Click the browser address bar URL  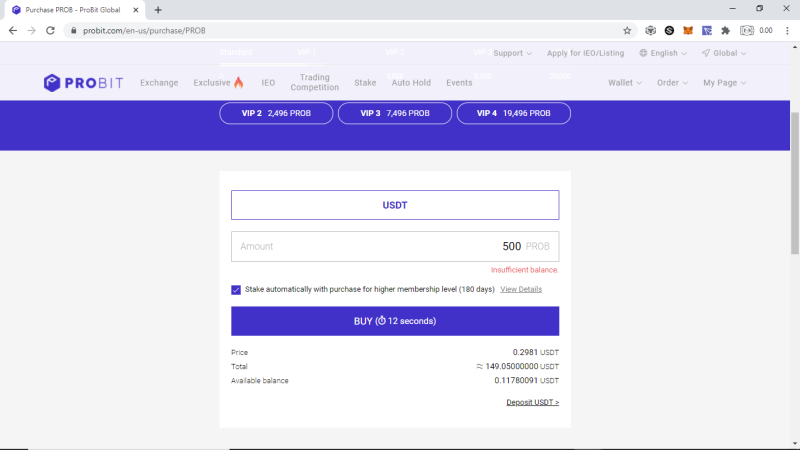(144, 31)
